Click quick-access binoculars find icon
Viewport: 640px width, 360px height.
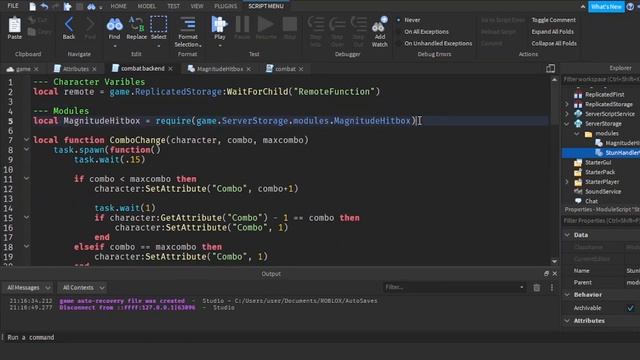91,7
